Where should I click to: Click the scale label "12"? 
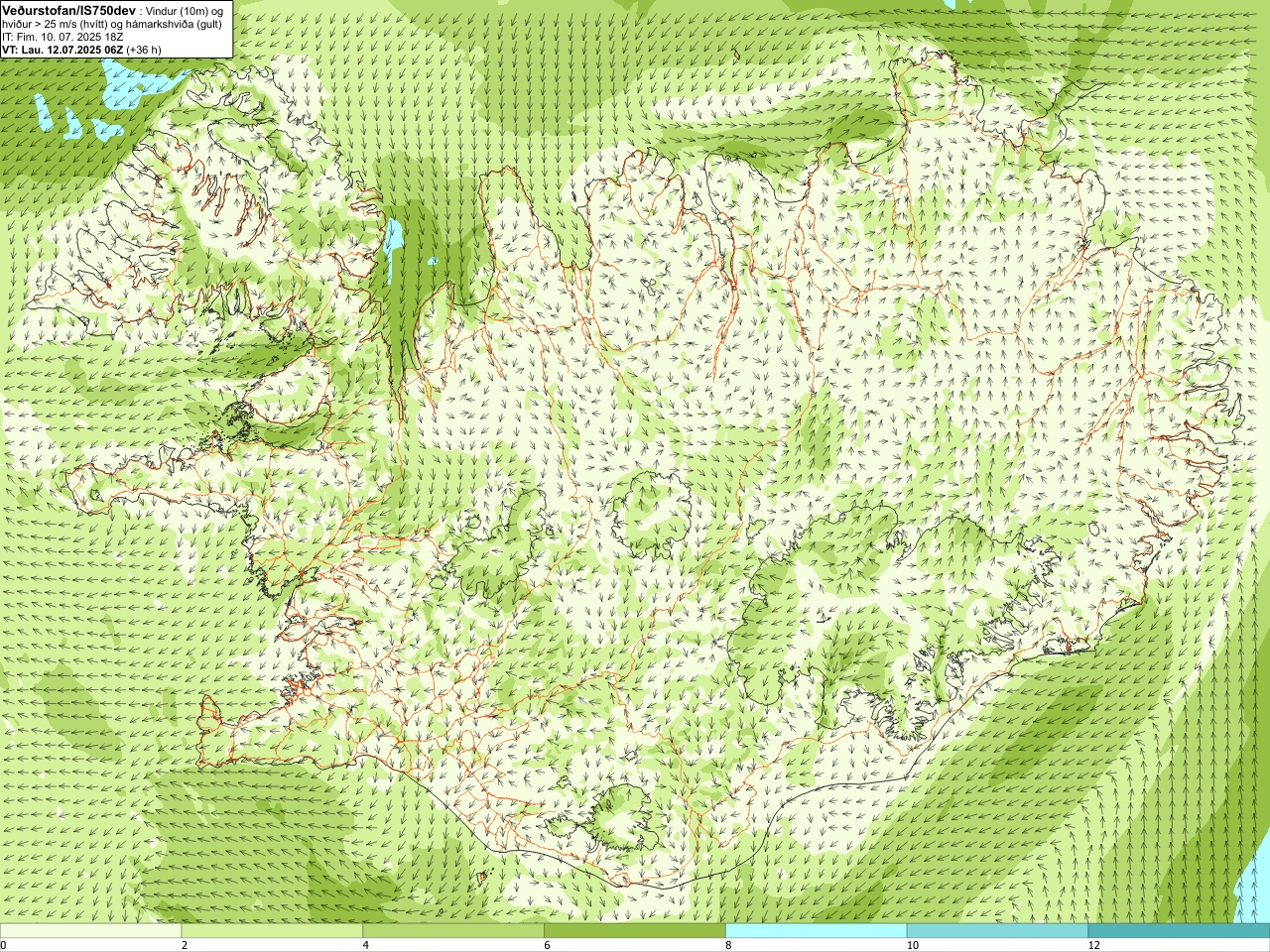(1094, 945)
